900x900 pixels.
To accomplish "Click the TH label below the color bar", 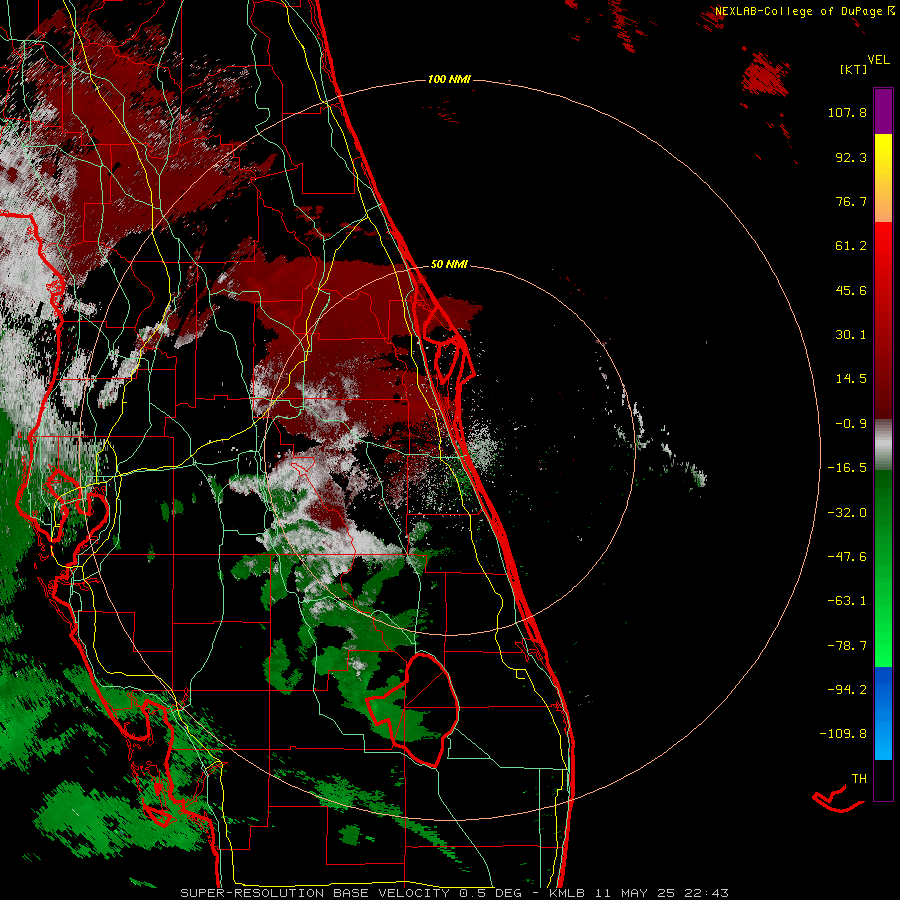I will pos(859,779).
